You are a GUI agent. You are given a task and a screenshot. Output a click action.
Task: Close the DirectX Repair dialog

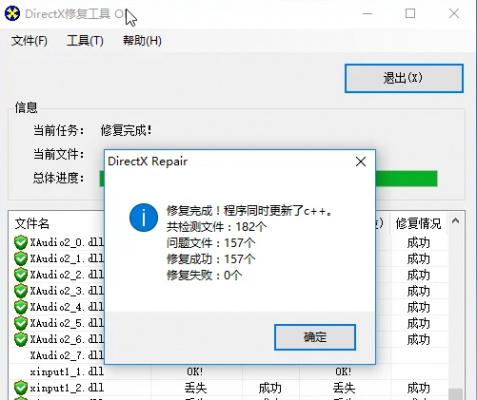pos(361,162)
